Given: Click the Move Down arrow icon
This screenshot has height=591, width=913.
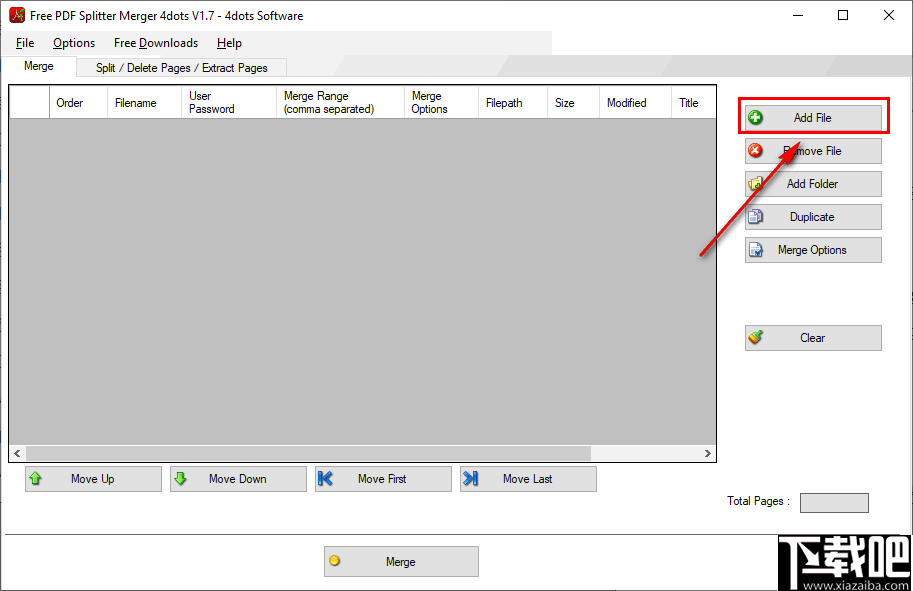Looking at the screenshot, I should [182, 478].
